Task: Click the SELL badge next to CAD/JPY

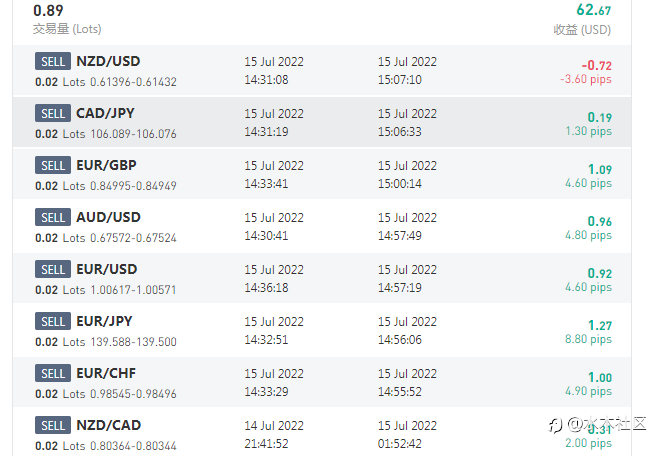Action: click(x=52, y=113)
